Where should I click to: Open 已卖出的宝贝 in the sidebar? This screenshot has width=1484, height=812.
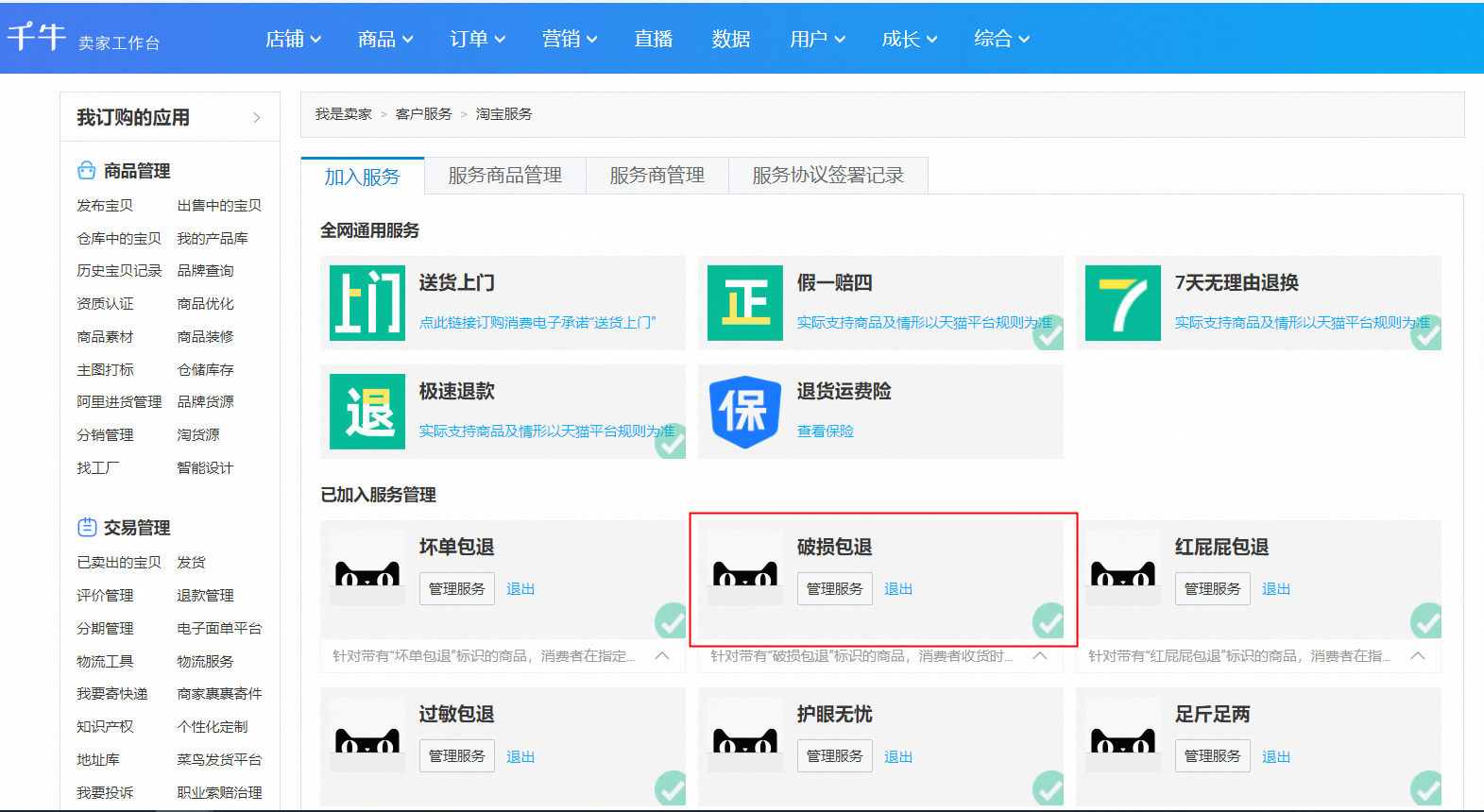click(x=119, y=562)
